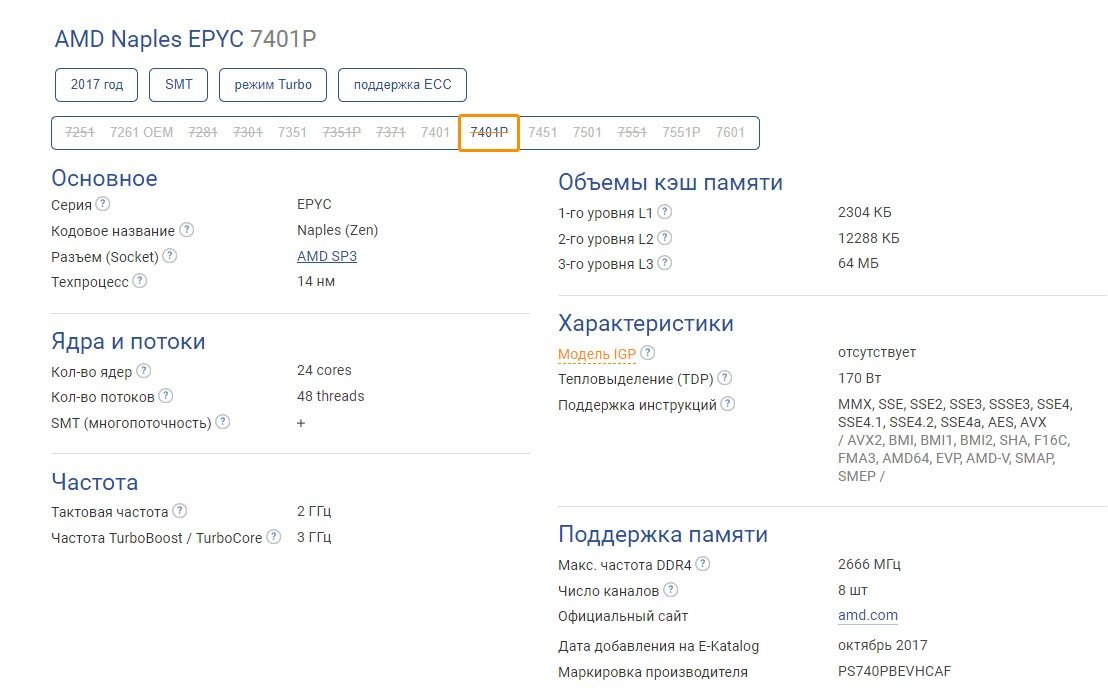
Task: Click help icon next to Кол-во ядер
Action: tap(143, 370)
